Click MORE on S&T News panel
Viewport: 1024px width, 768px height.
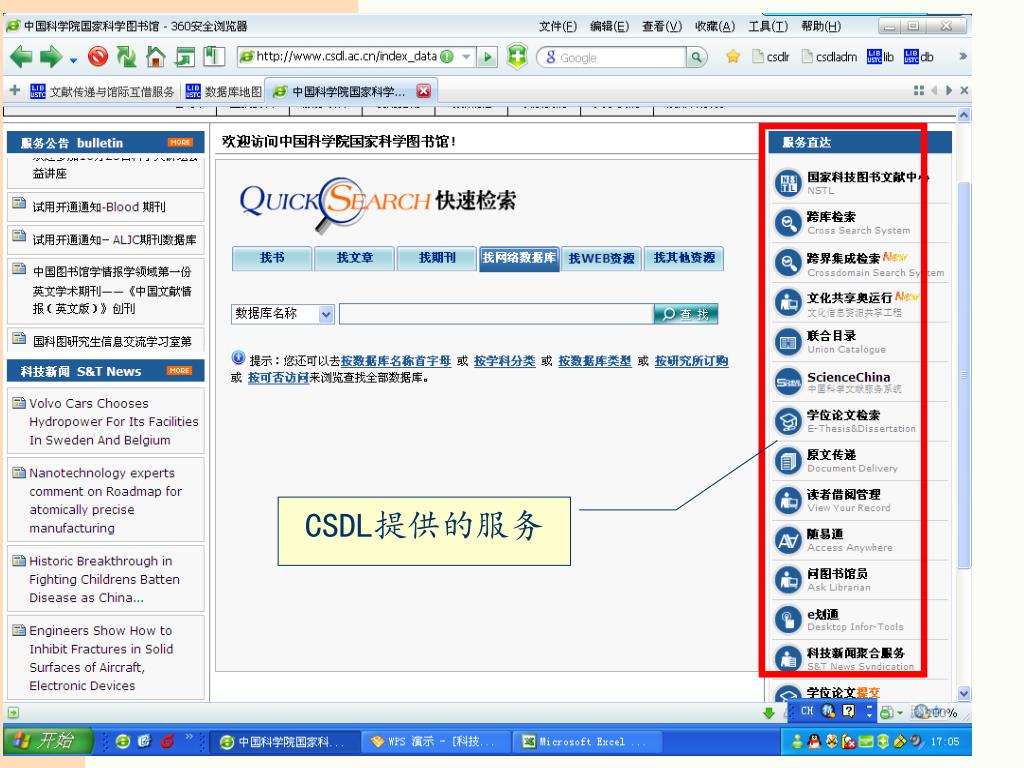(179, 371)
